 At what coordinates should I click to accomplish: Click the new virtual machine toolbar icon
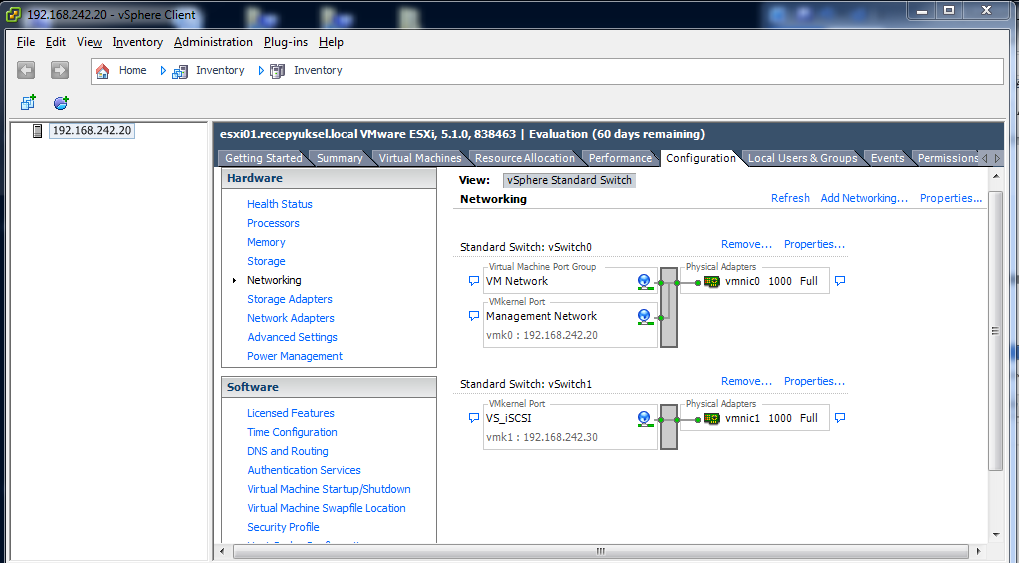tap(28, 103)
